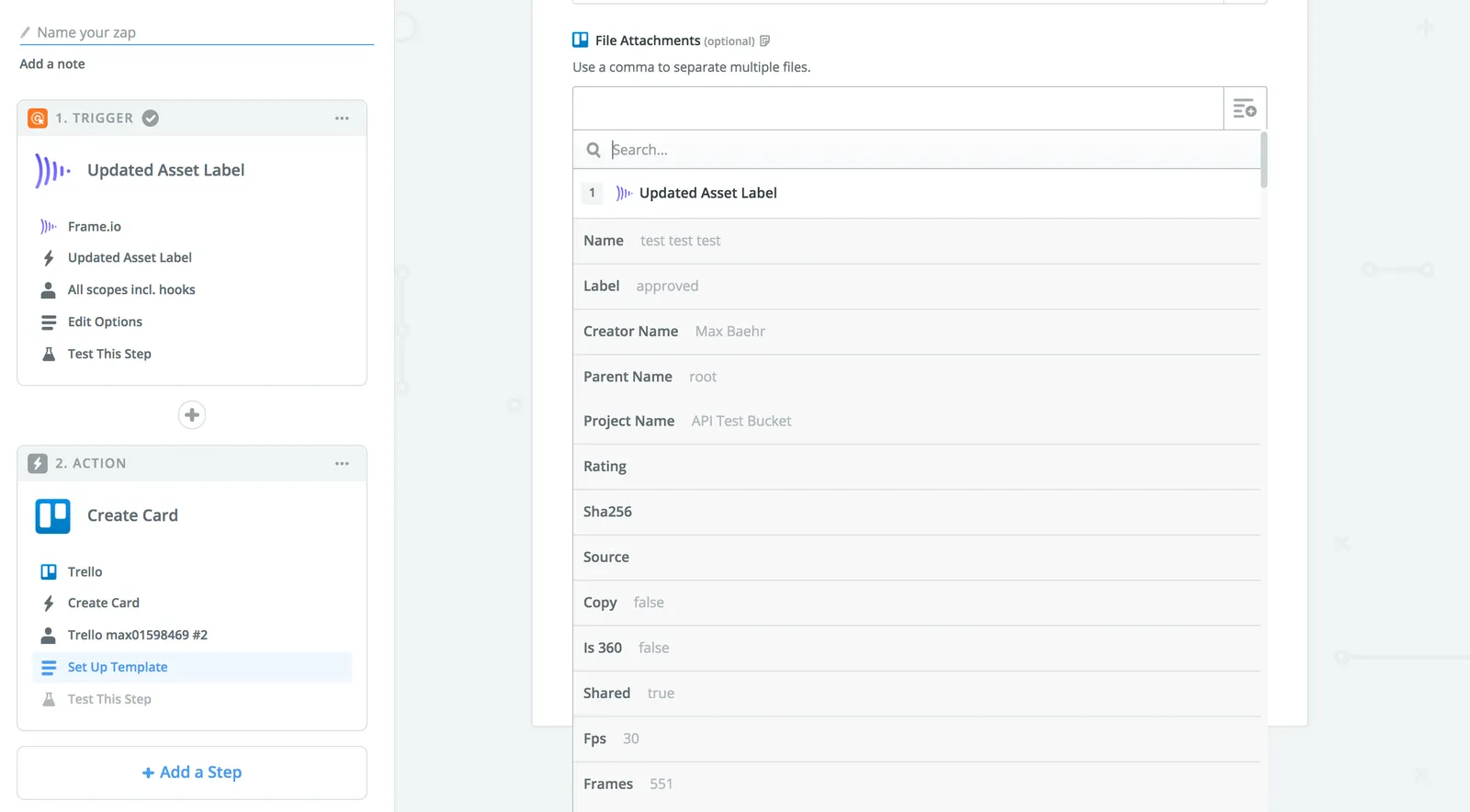
Task: Open Test This Step under the trigger
Action: pos(109,355)
